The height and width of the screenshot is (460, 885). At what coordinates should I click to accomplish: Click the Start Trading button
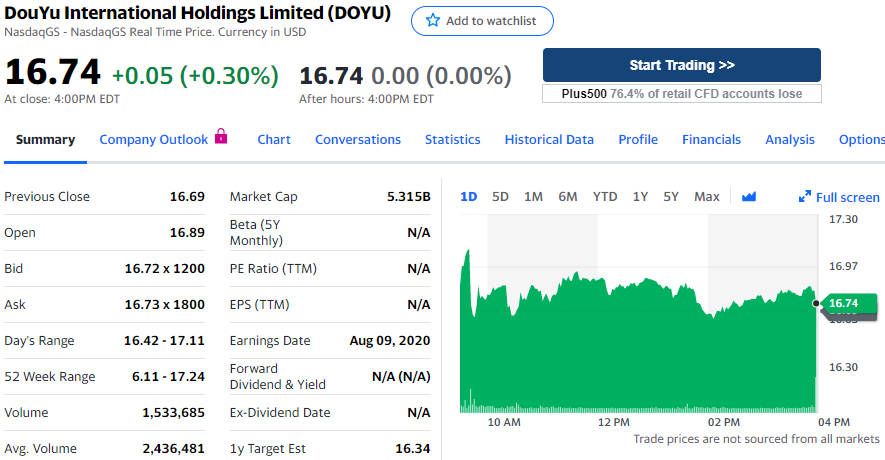pos(682,65)
